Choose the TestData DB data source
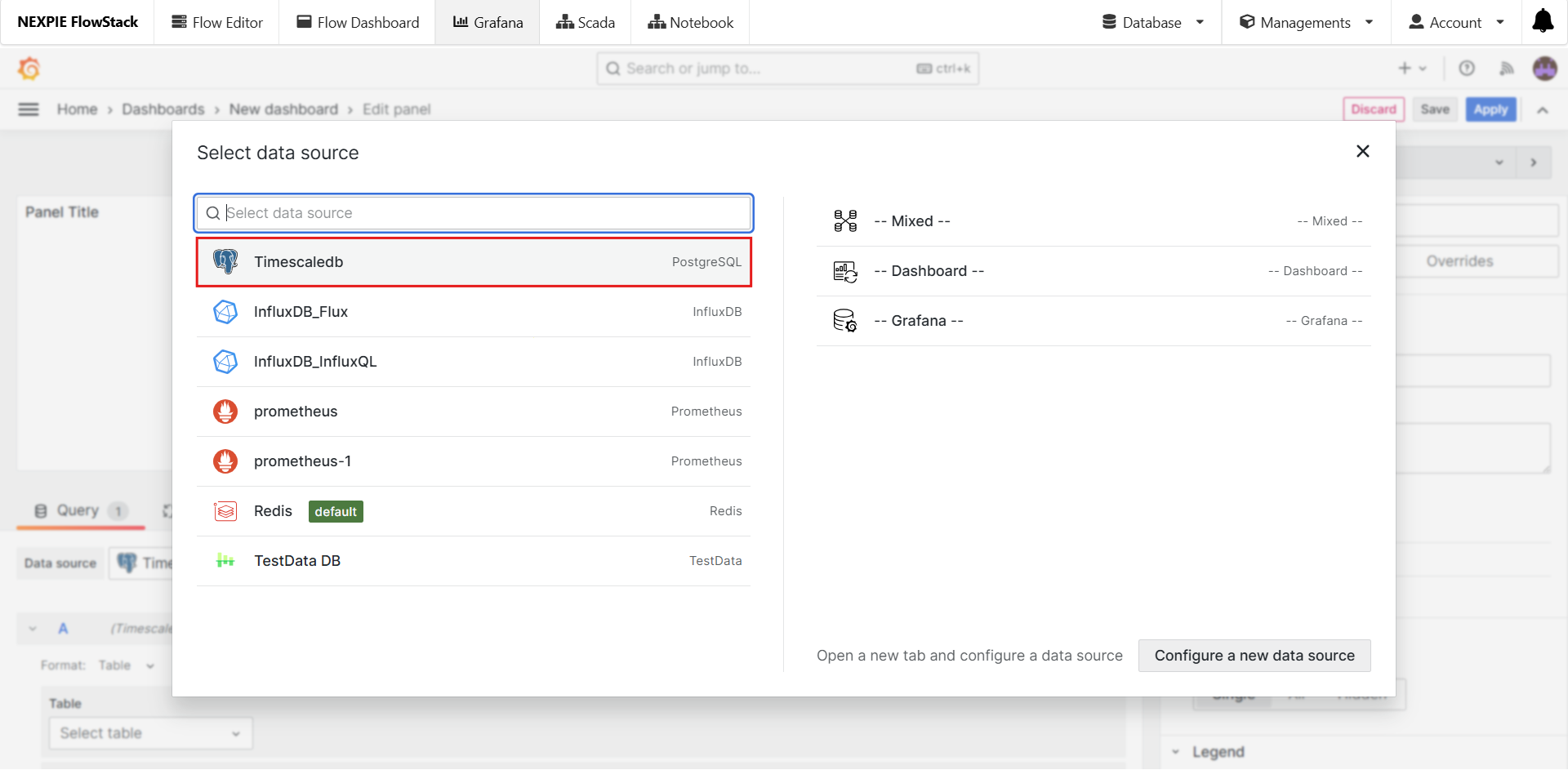 474,561
